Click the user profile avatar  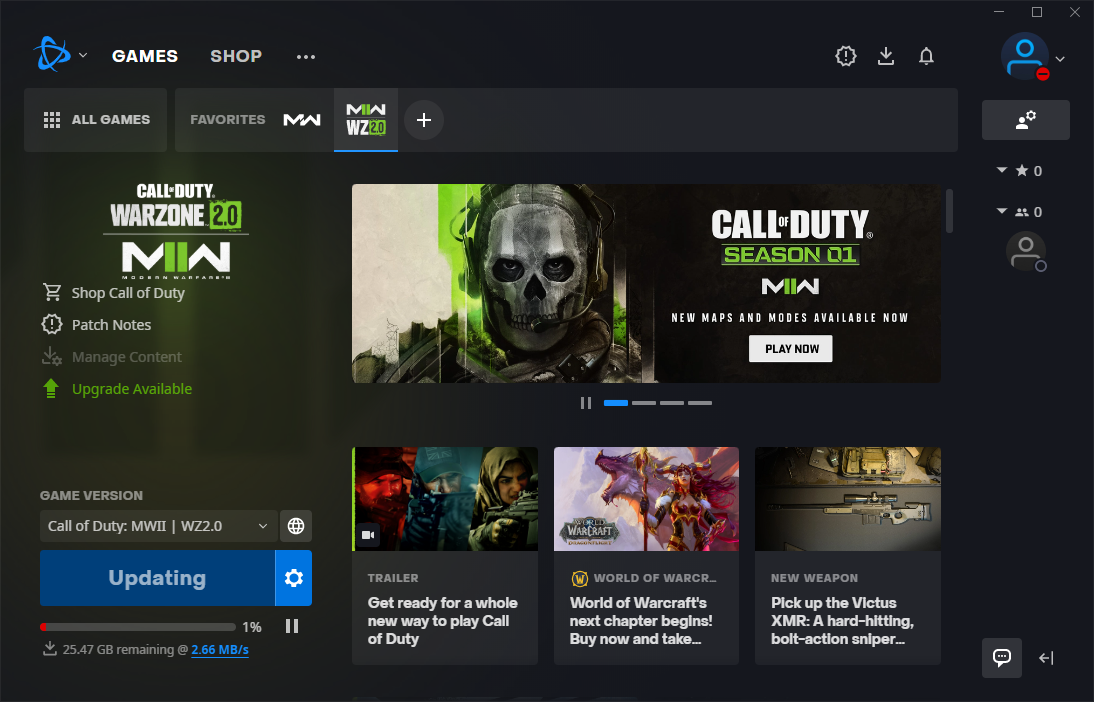coord(1024,56)
